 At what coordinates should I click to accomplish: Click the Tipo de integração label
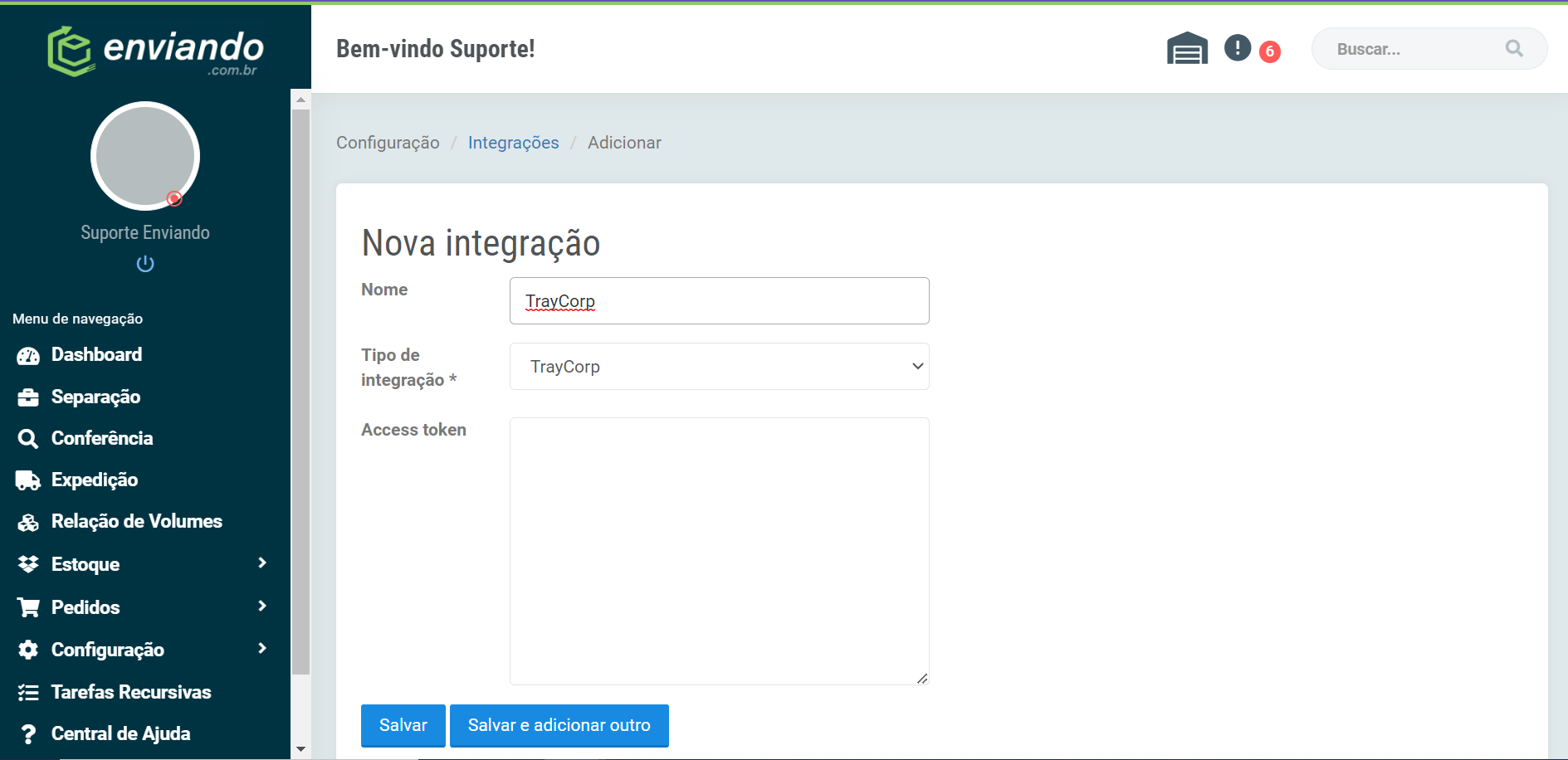click(x=408, y=368)
